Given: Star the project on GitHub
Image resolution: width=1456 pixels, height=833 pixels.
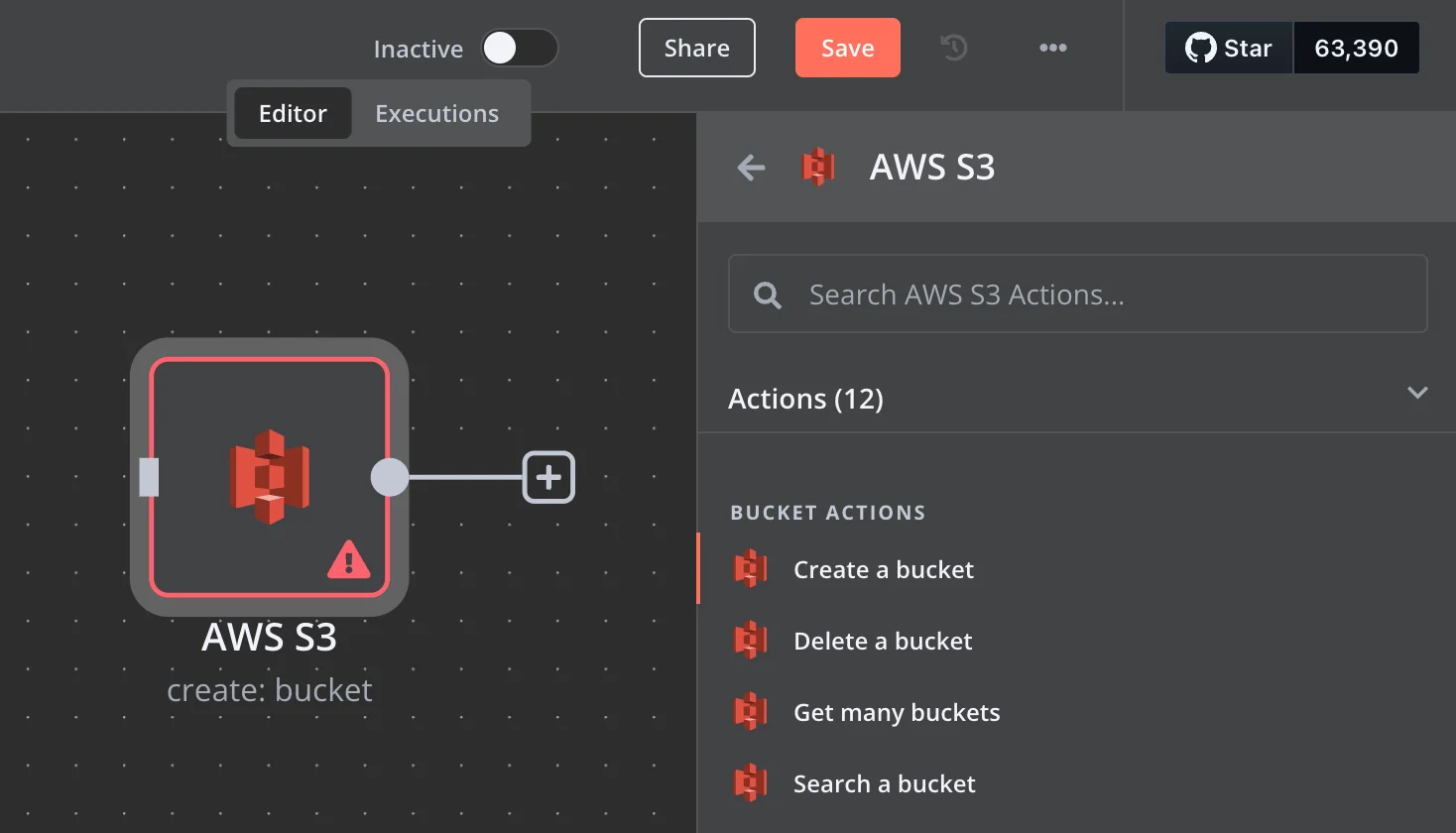Looking at the screenshot, I should tap(1229, 48).
